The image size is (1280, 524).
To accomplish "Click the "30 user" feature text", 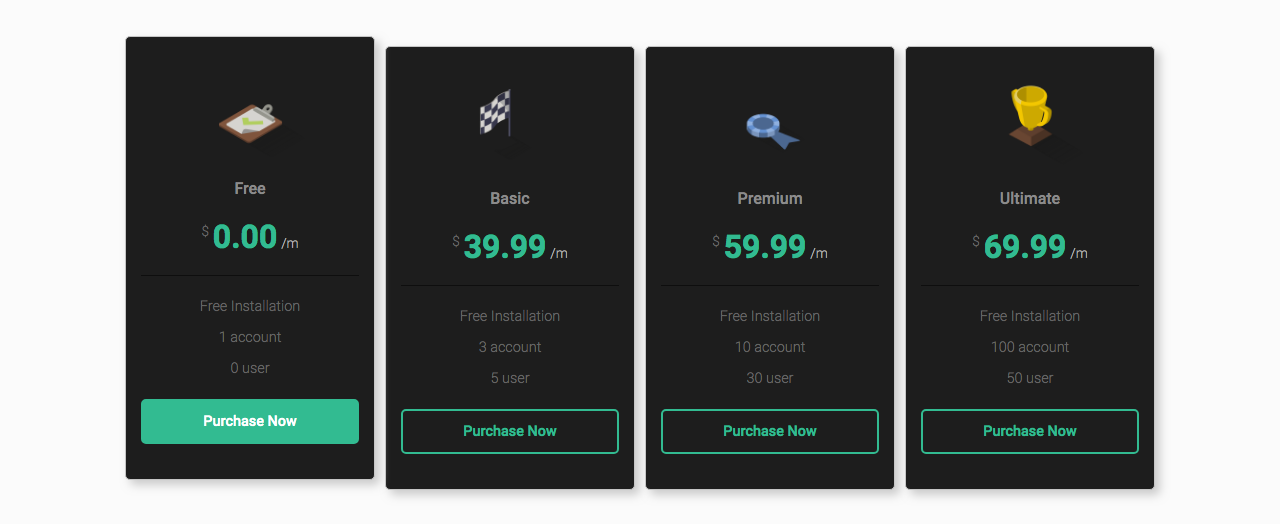I will (770, 378).
